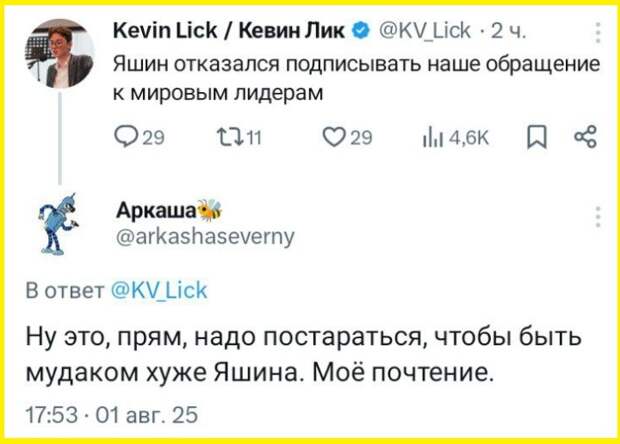
Task: Open Kevin Lick / Кевин Лик name
Action: click(230, 32)
